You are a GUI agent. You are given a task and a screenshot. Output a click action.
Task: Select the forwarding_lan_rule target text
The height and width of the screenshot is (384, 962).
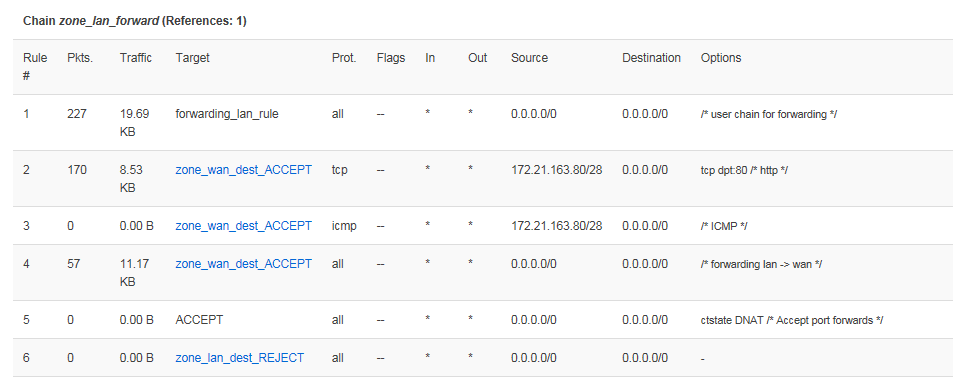[227, 113]
